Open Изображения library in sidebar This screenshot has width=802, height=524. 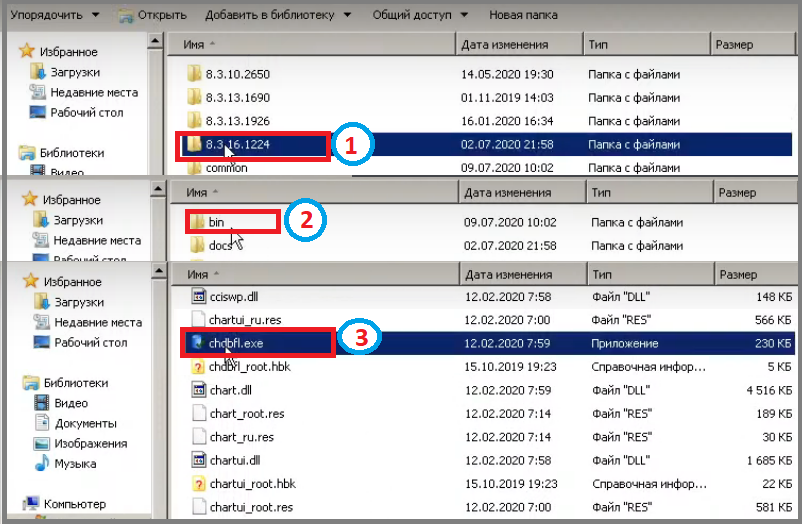(x=80, y=444)
